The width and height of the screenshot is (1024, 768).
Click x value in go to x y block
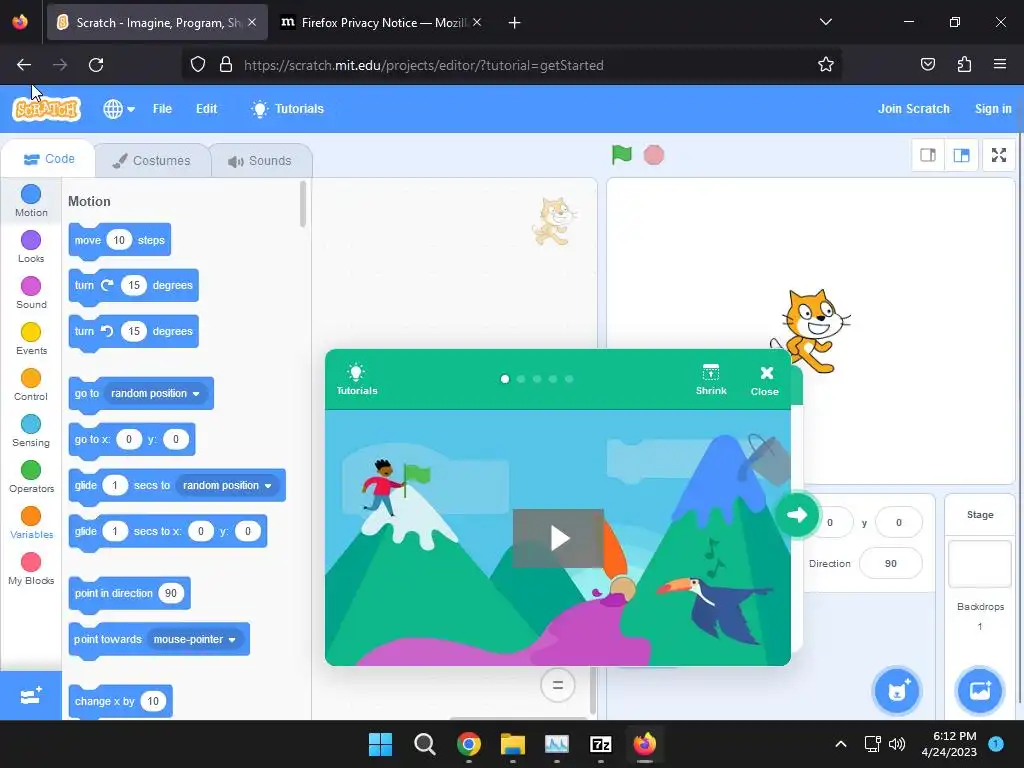pyautogui.click(x=129, y=440)
